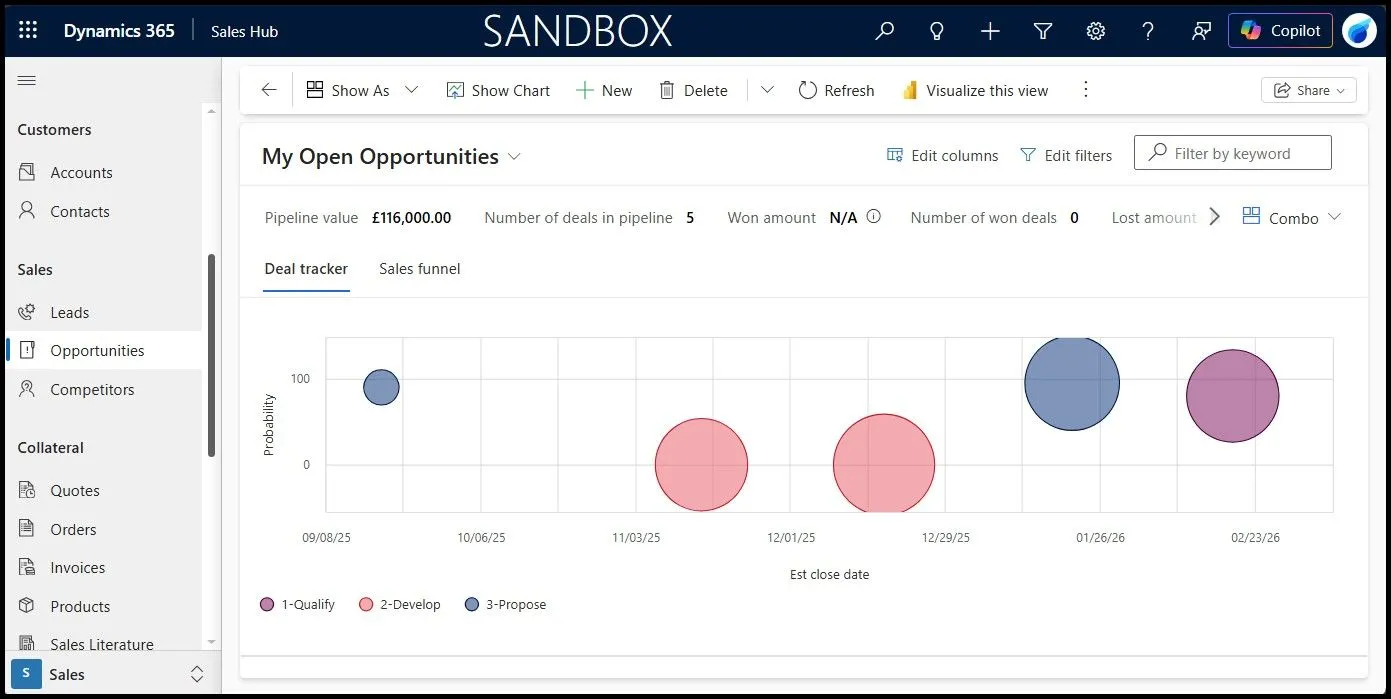Switch to Sales funnel tab

point(420,268)
